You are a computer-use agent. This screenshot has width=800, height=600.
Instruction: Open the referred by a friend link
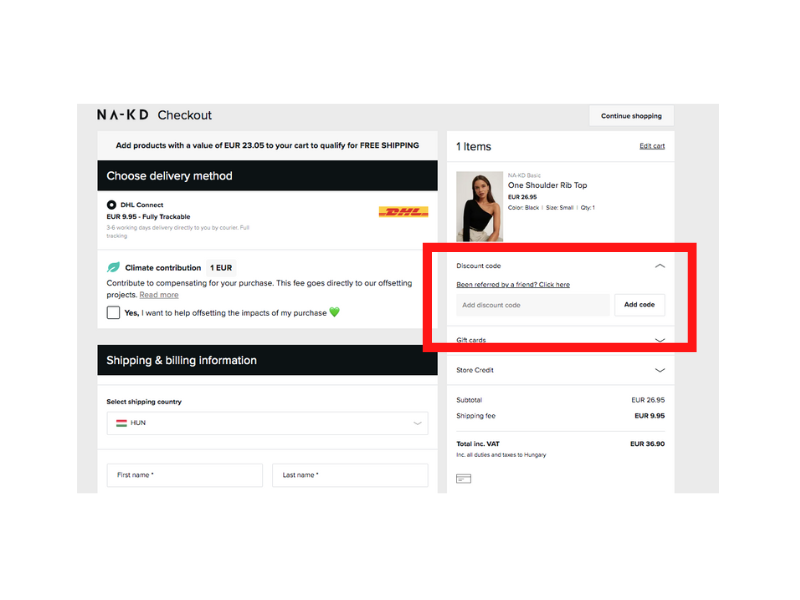[x=513, y=285]
